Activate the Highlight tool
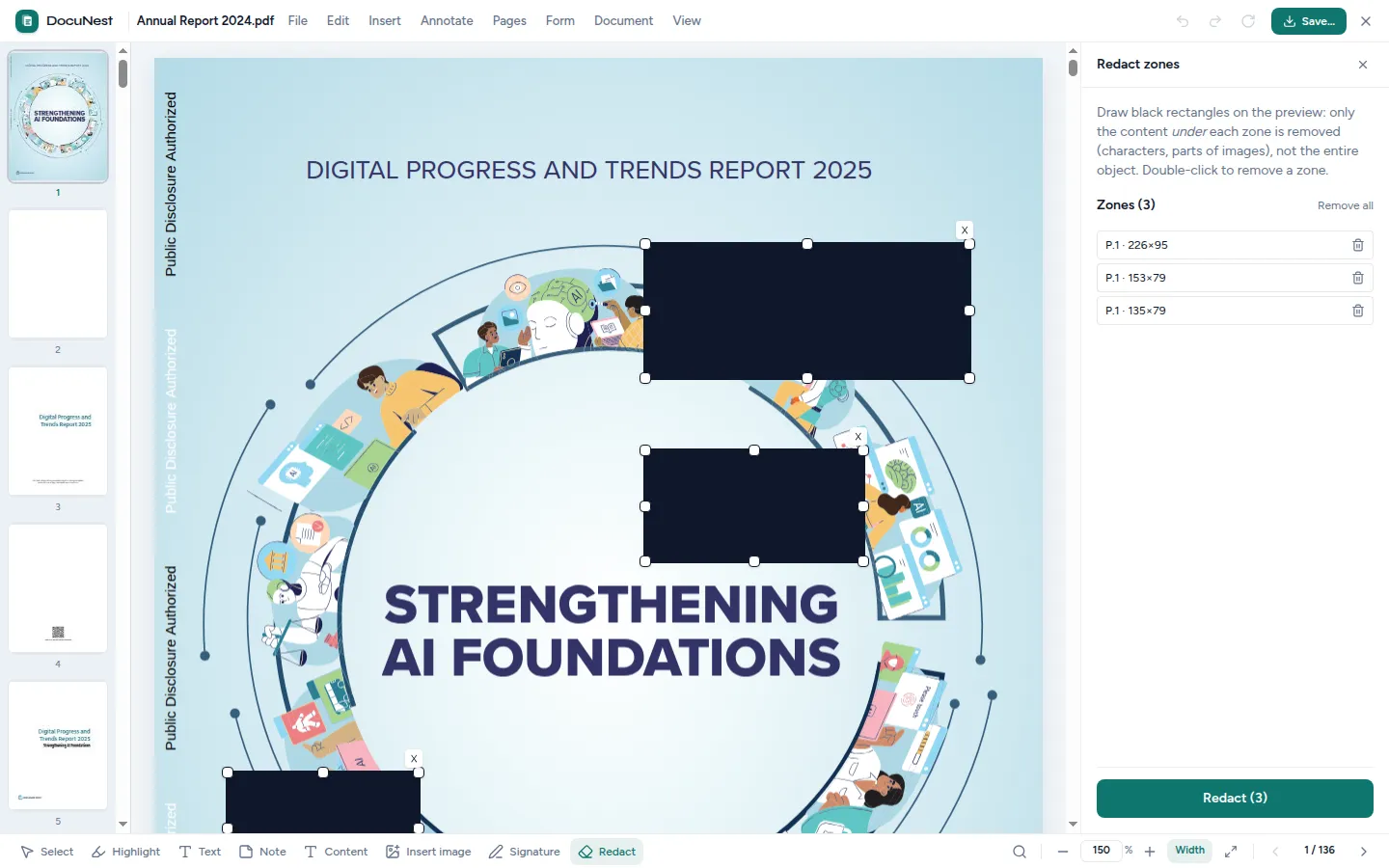The width and height of the screenshot is (1389, 868). point(125,852)
